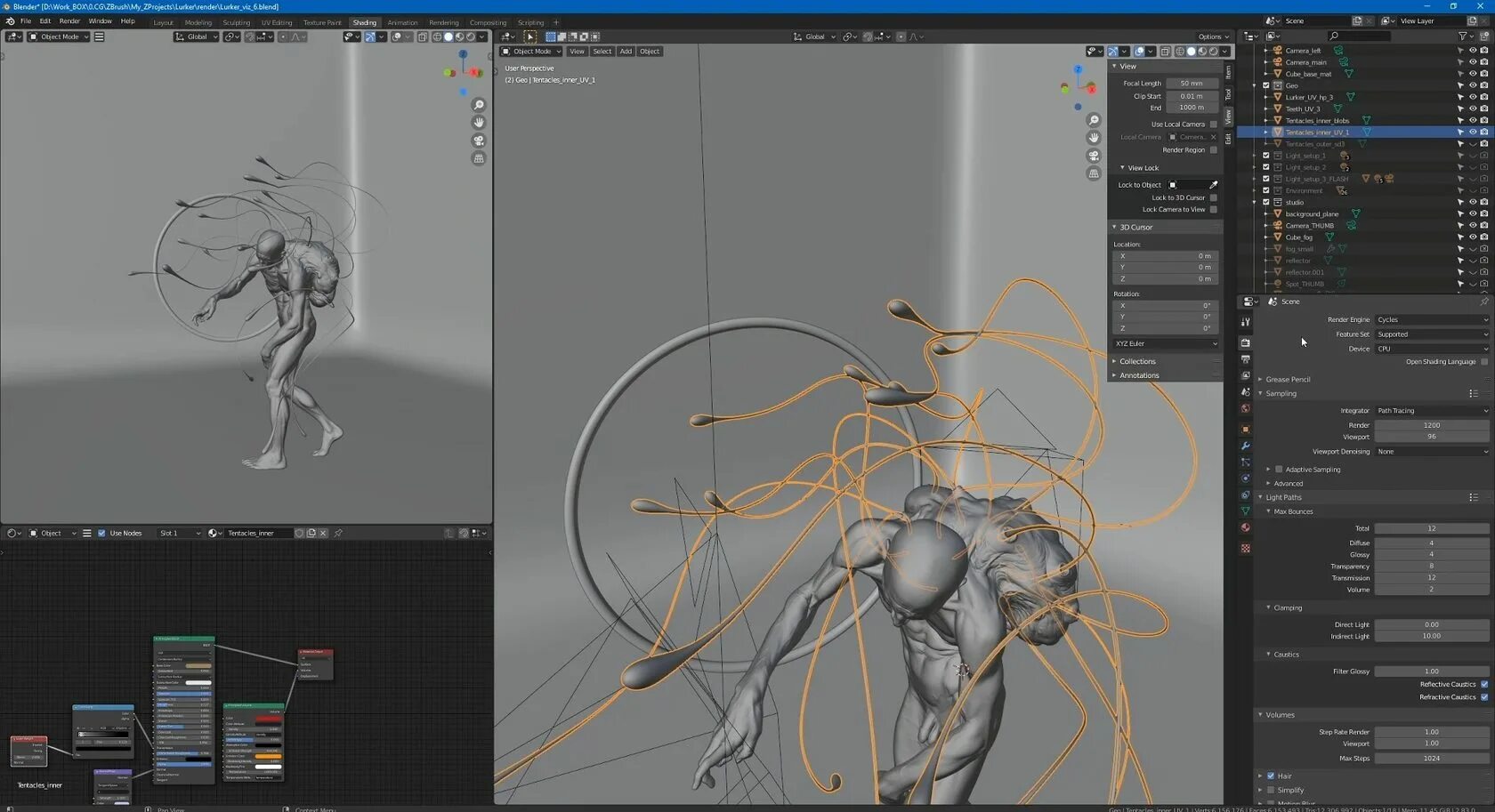
Task: Click the Select menu in main viewport
Action: coord(602,52)
